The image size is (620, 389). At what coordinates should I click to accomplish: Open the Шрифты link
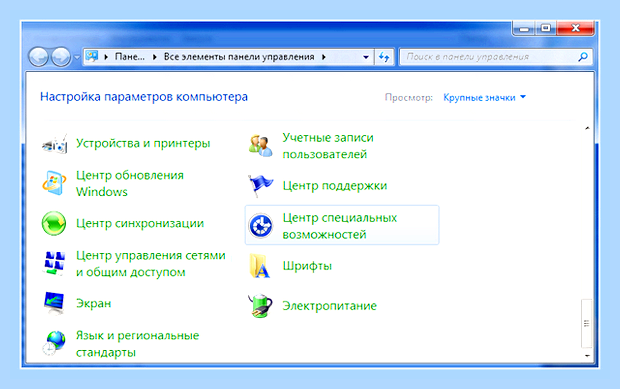(307, 266)
